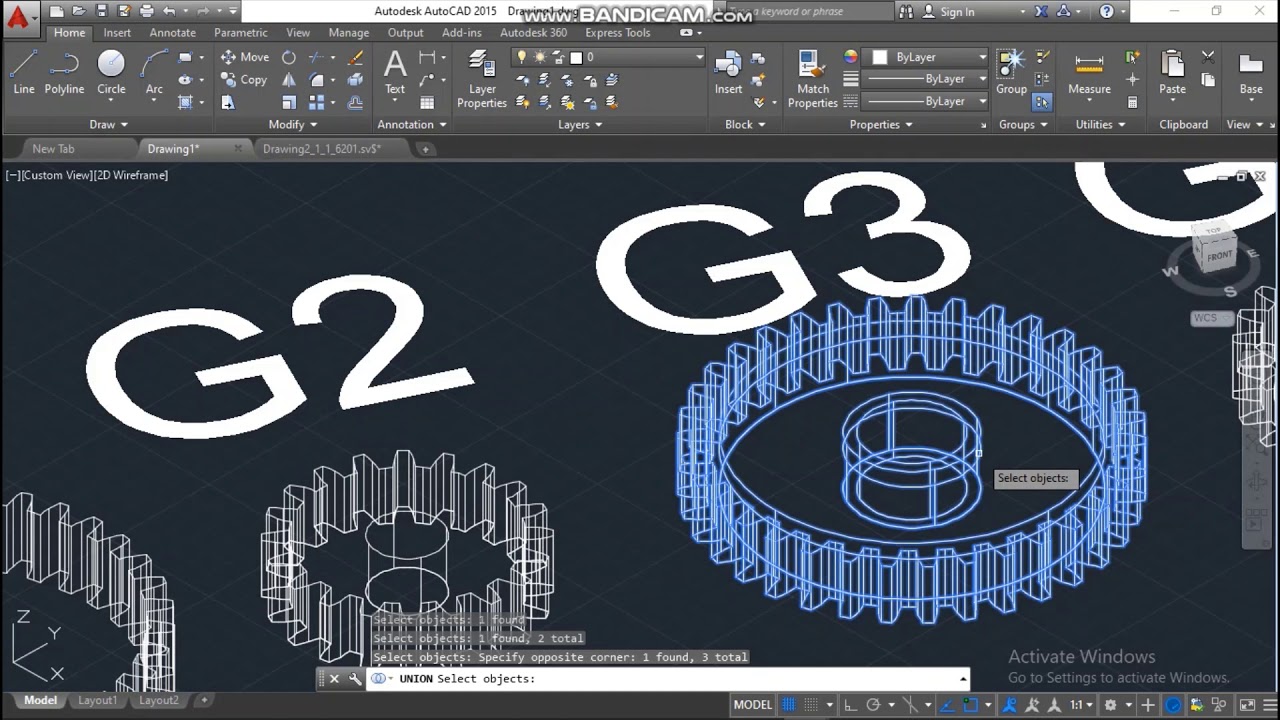This screenshot has width=1280, height=720.
Task: Toggle hardware acceleration in status bar
Action: [x=1174, y=705]
